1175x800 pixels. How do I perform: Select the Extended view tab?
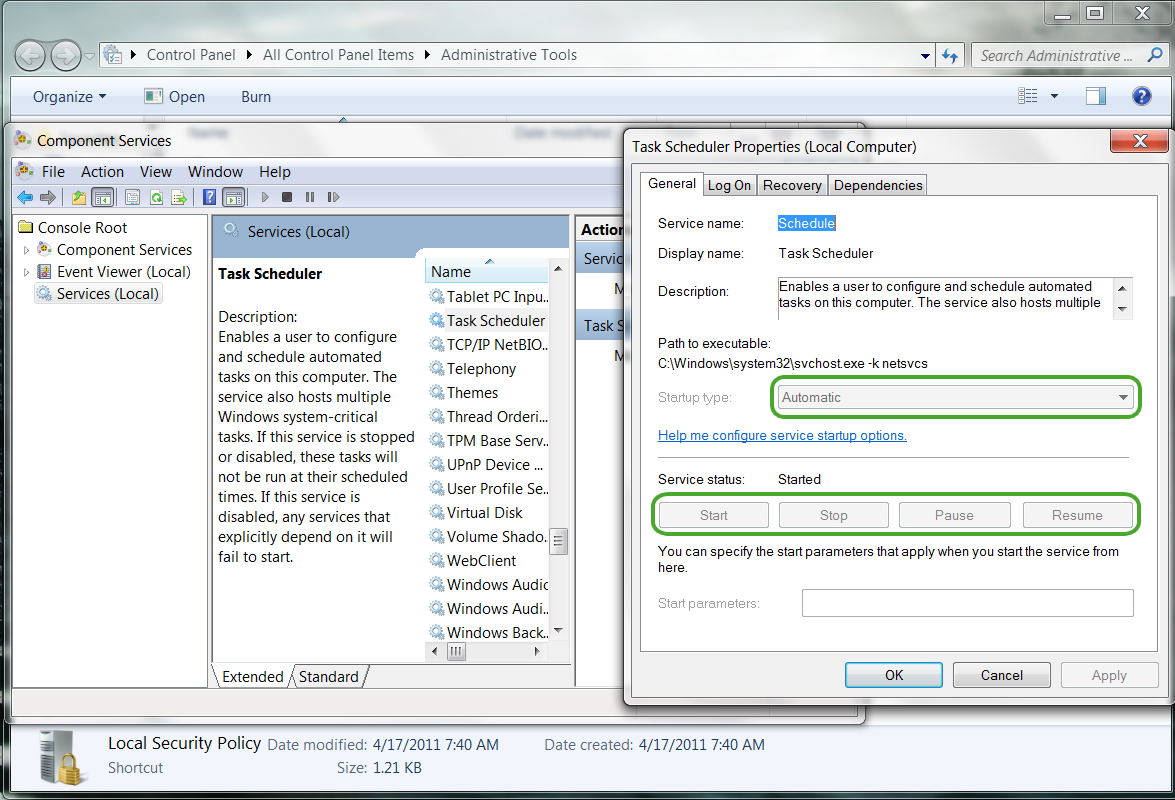tap(253, 676)
